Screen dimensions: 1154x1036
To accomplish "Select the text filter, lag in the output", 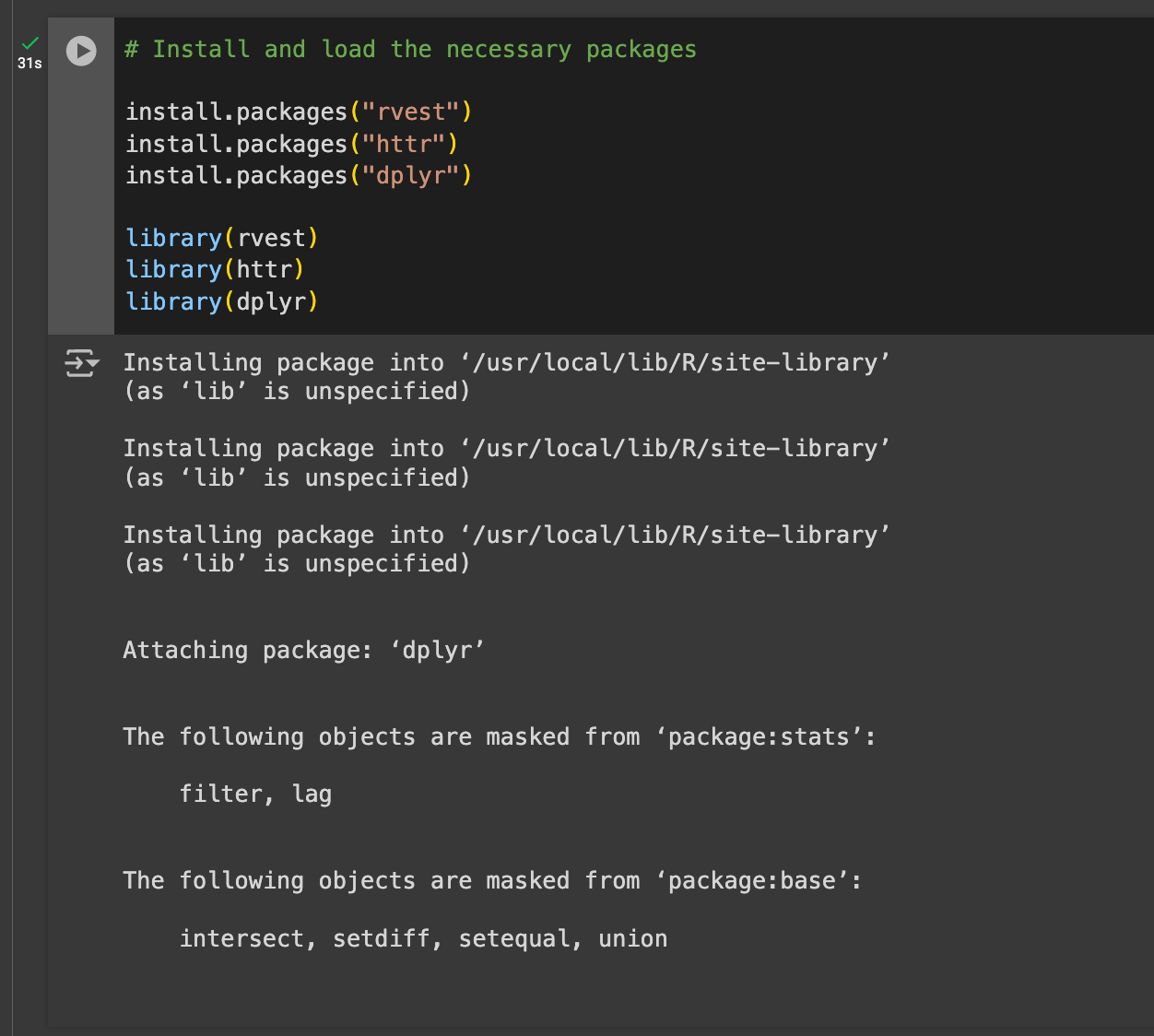I will tap(255, 794).
